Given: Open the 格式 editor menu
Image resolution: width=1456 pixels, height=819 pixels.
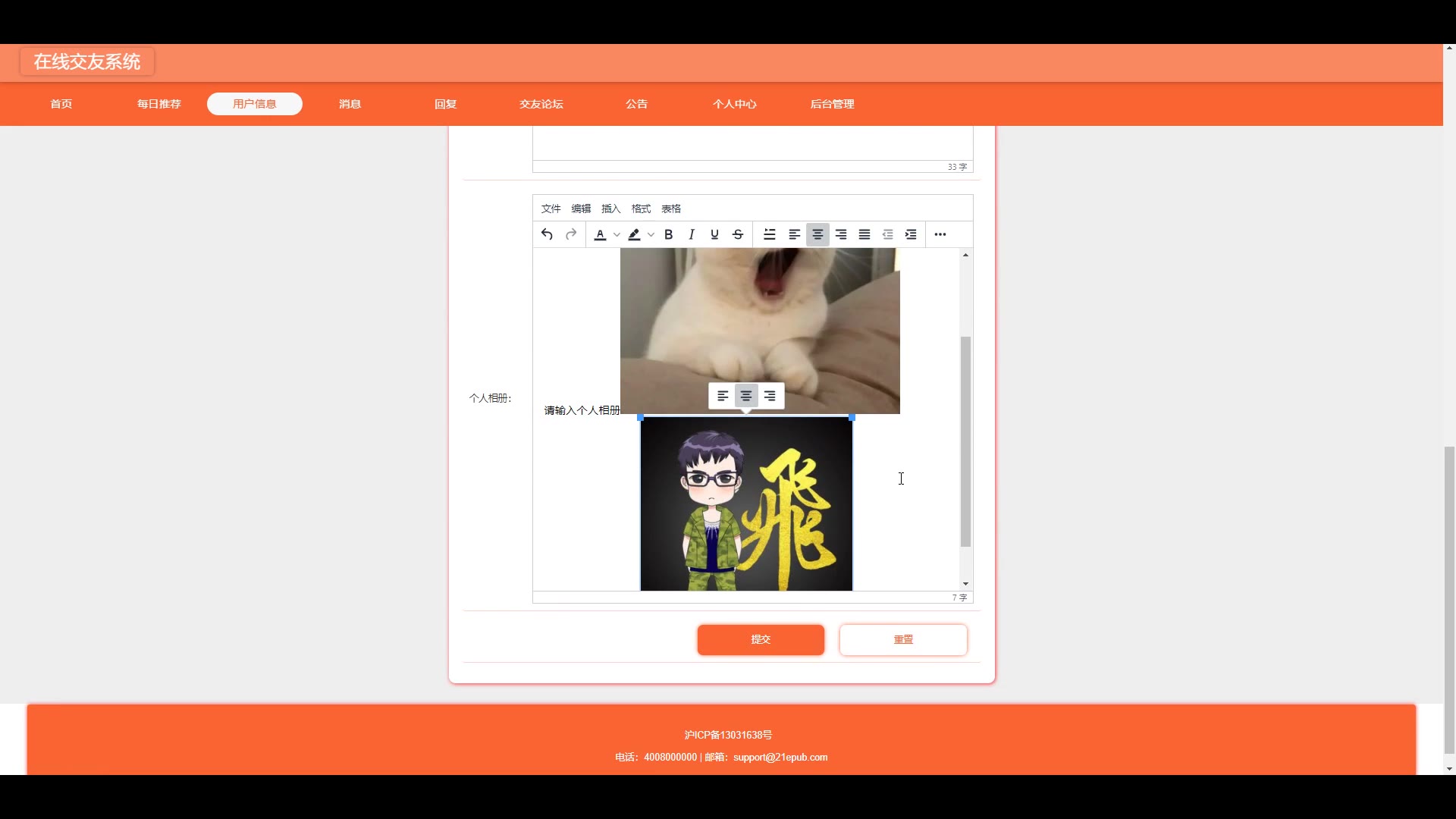Looking at the screenshot, I should [641, 209].
